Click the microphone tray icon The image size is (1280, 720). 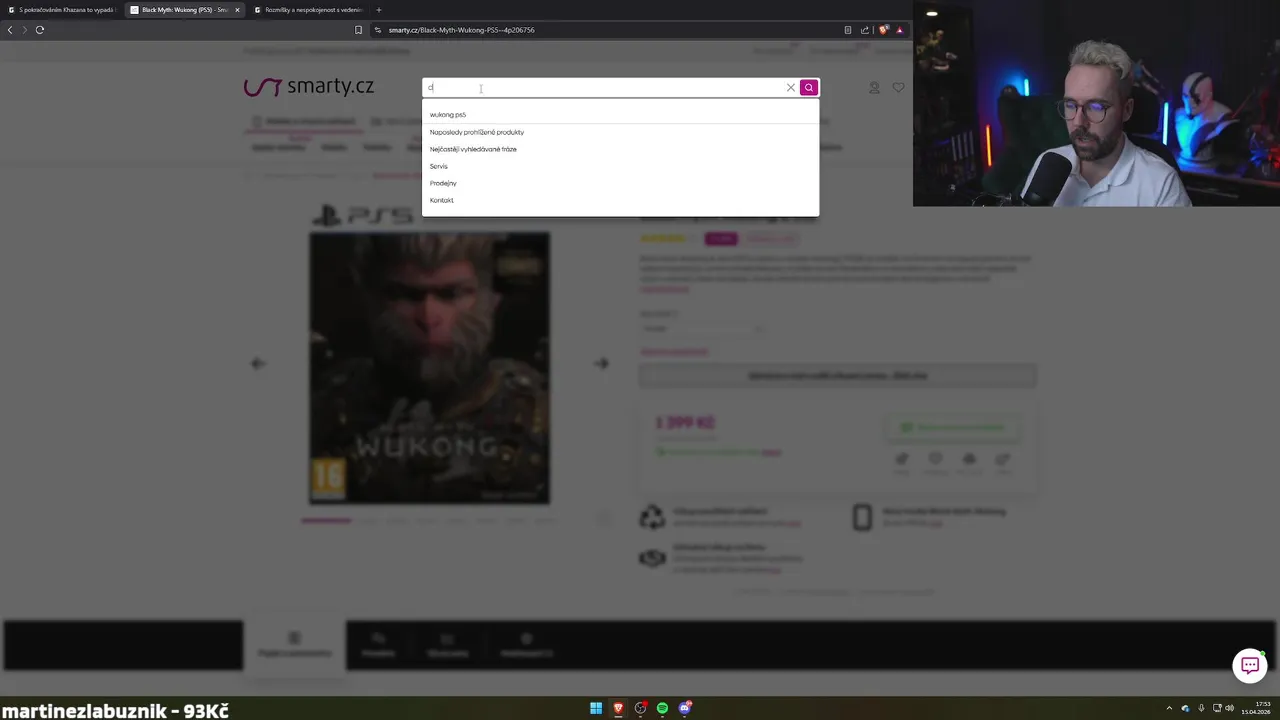[x=1201, y=708]
